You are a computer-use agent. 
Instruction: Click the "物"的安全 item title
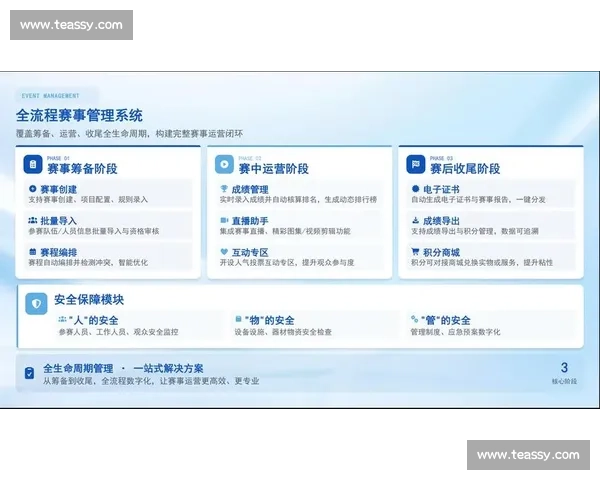[269, 320]
